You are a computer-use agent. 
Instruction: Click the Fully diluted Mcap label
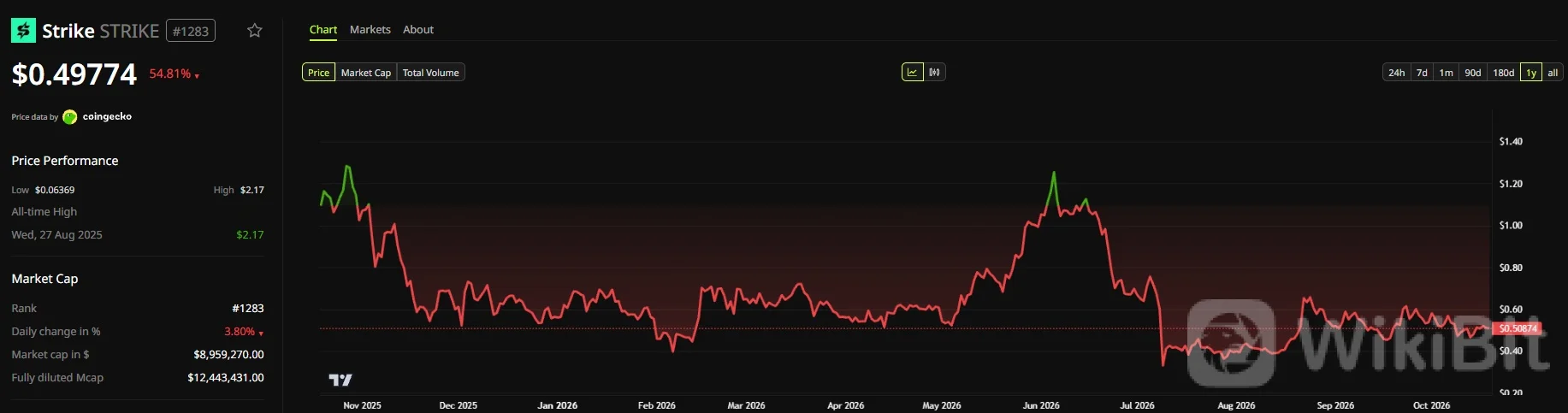tap(57, 378)
